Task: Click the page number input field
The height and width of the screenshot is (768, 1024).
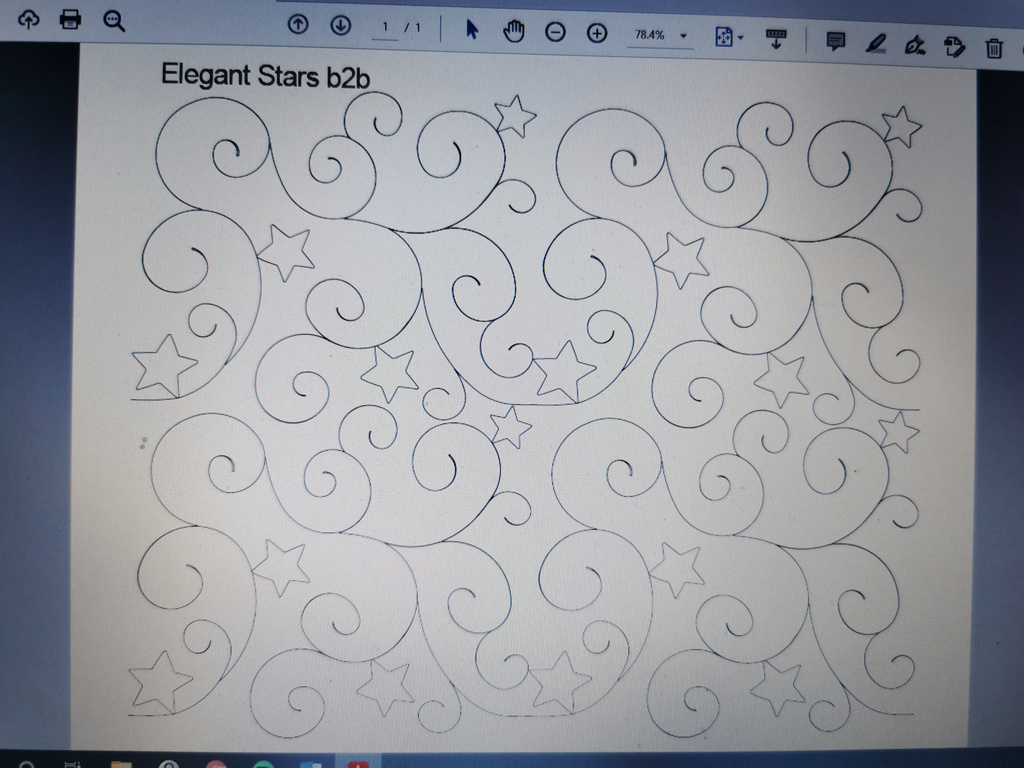Action: [385, 27]
